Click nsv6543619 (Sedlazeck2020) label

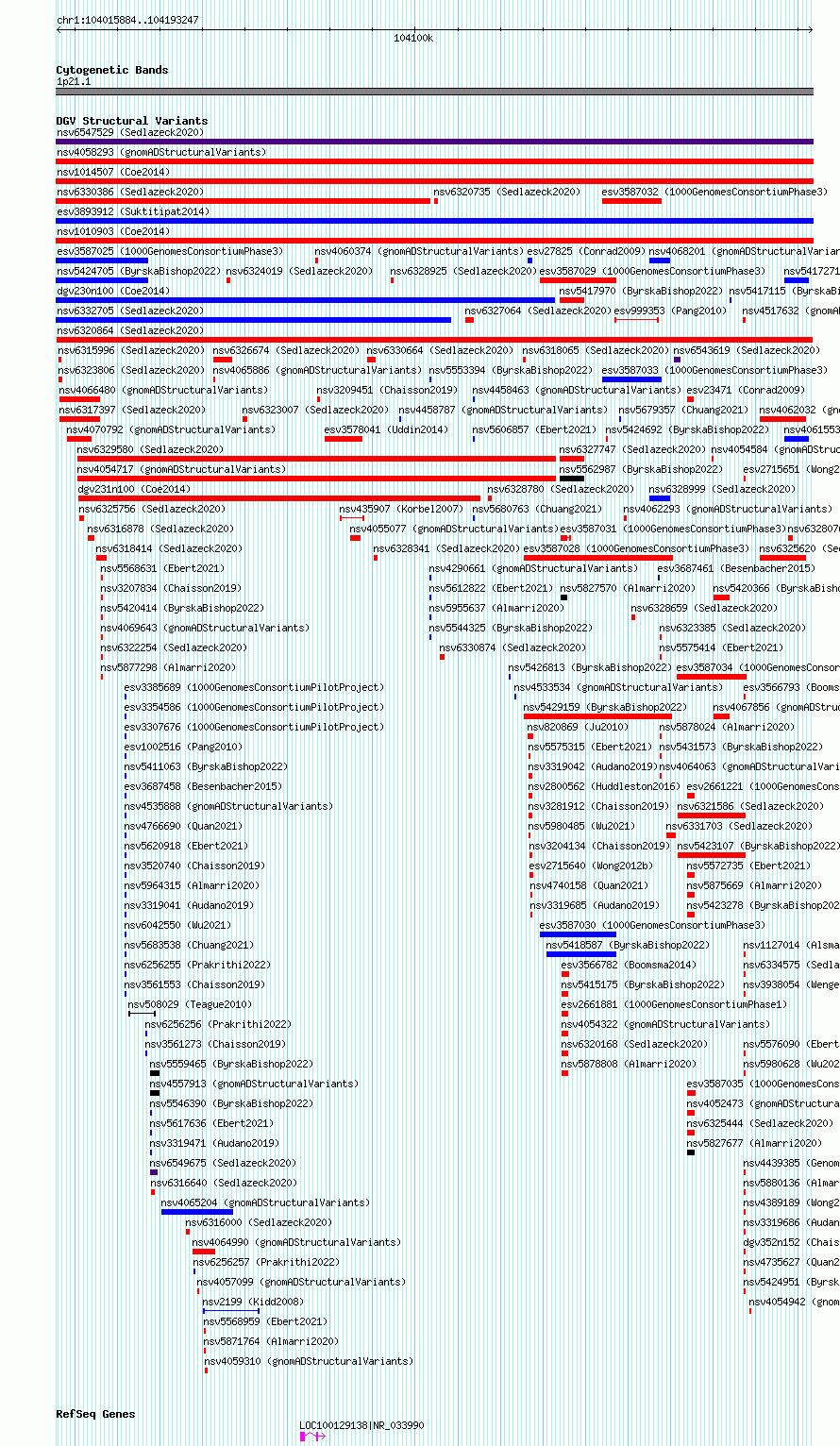[x=747, y=350]
